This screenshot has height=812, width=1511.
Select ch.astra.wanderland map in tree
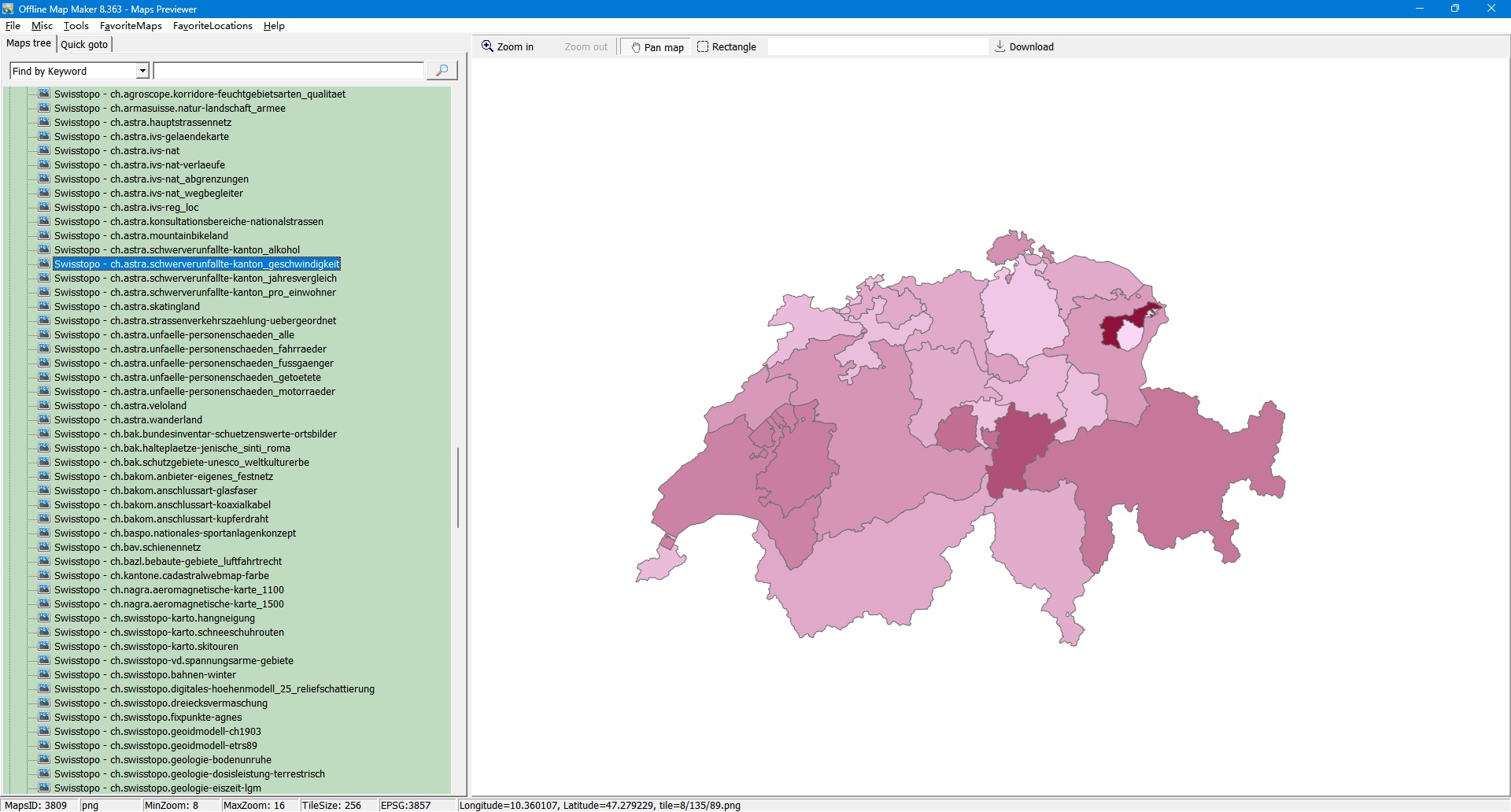(128, 419)
